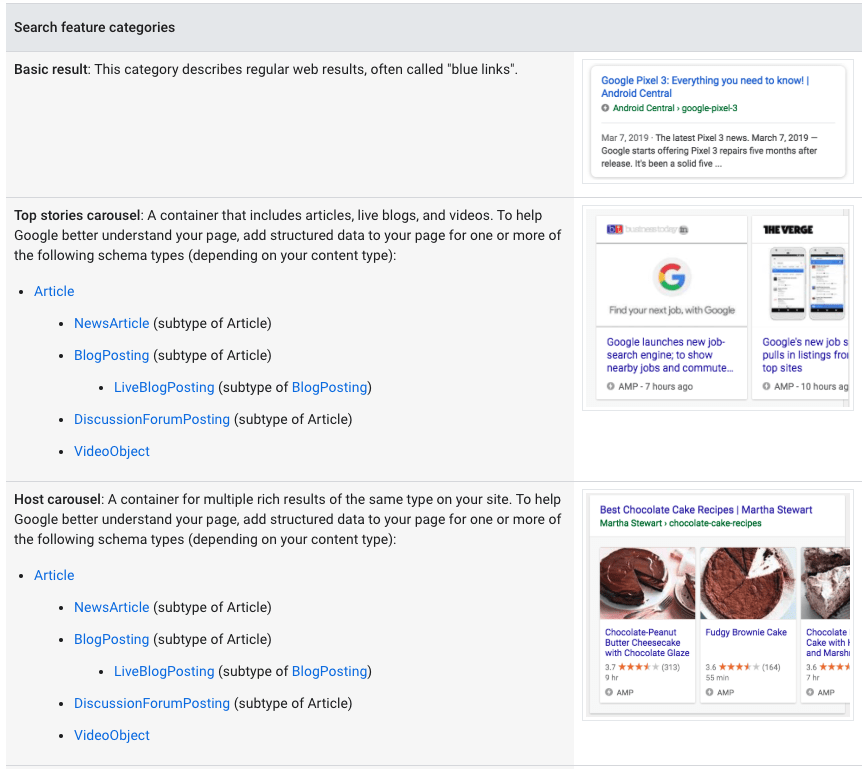Open Best Chocolate Cake Recipes Martha Stewart title
The width and height of the screenshot is (863, 769).
pyautogui.click(x=706, y=510)
